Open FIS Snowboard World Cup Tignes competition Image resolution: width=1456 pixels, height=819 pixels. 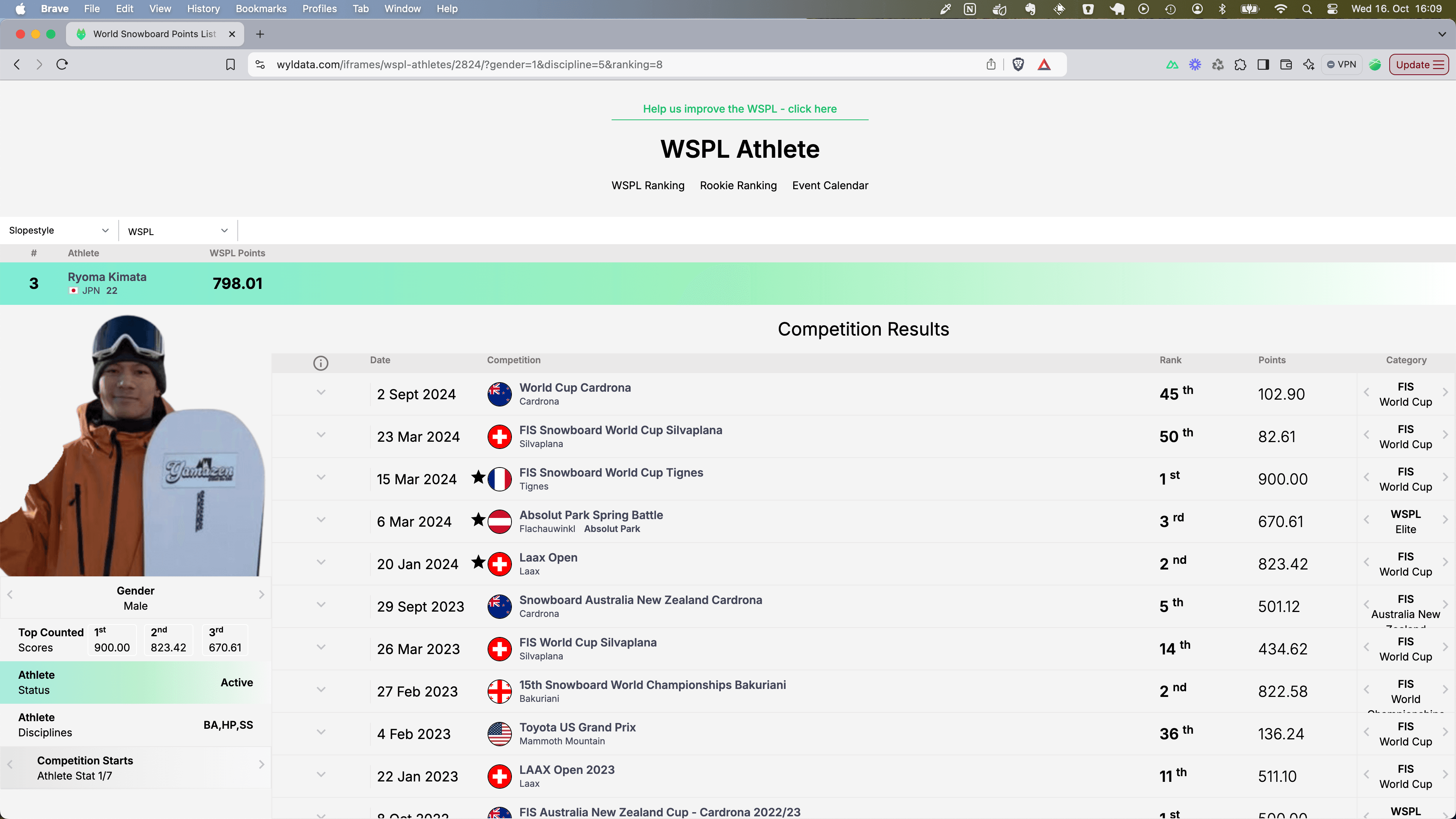point(611,472)
